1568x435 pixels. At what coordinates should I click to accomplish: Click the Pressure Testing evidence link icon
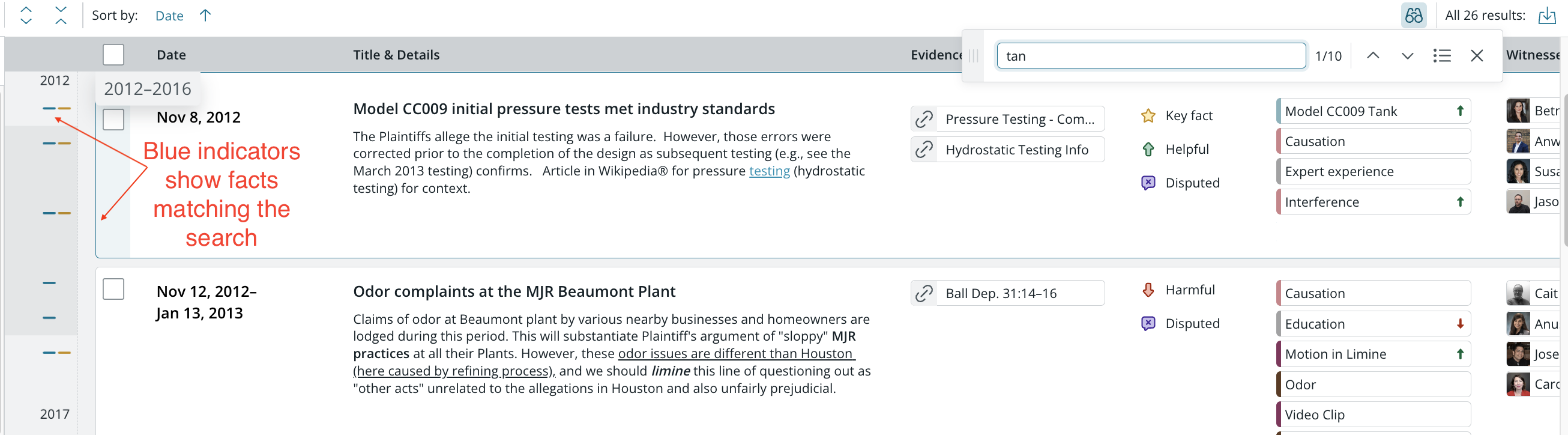pyautogui.click(x=924, y=119)
